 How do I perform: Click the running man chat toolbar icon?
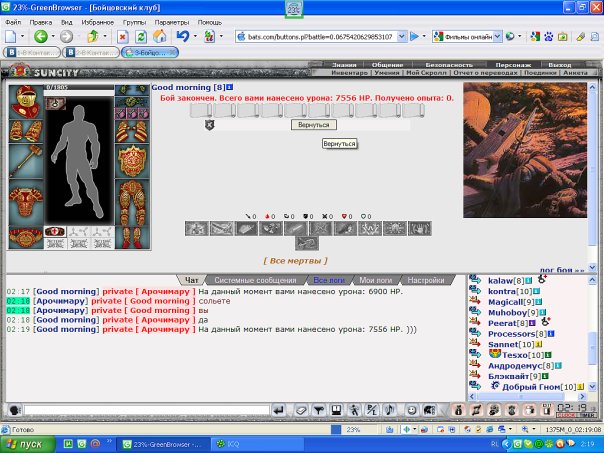[x=354, y=410]
